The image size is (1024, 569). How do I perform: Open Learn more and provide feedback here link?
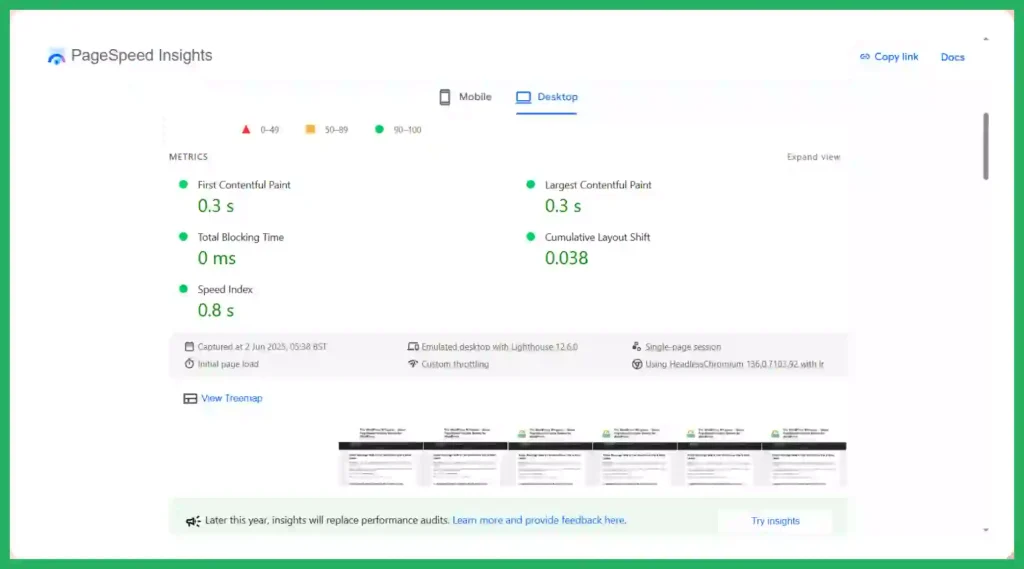coord(539,520)
